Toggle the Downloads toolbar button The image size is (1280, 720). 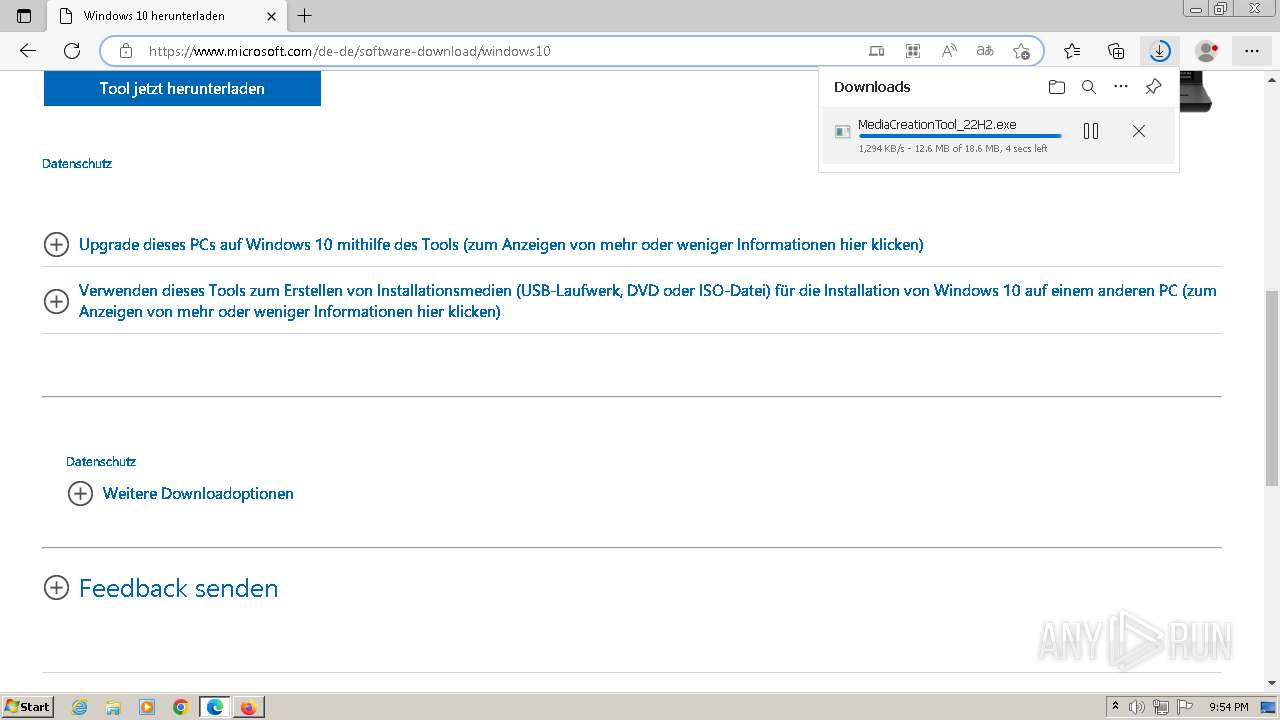pos(1160,51)
